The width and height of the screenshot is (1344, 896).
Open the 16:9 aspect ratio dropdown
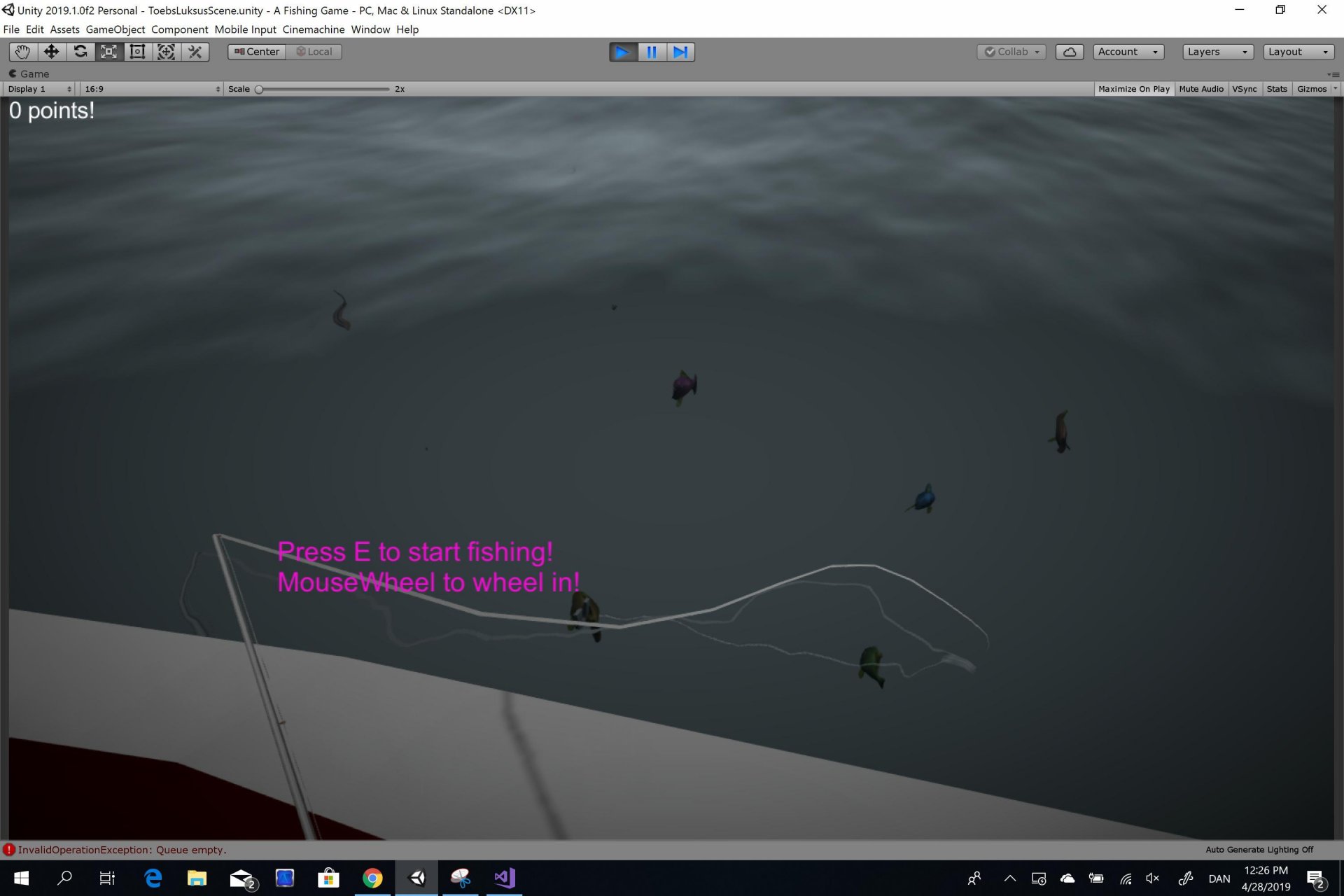pos(151,89)
